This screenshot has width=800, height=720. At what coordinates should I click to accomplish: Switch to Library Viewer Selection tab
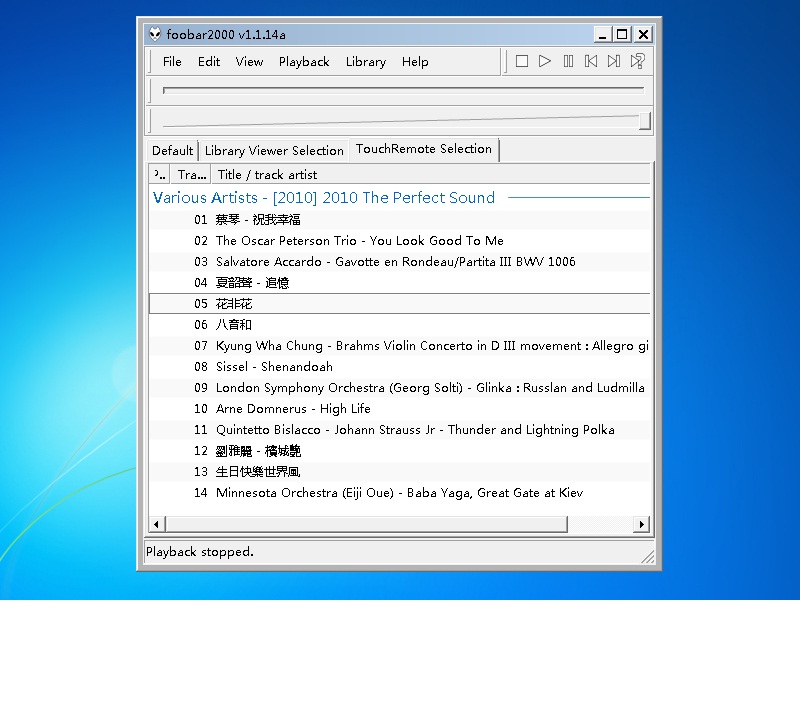[x=274, y=151]
